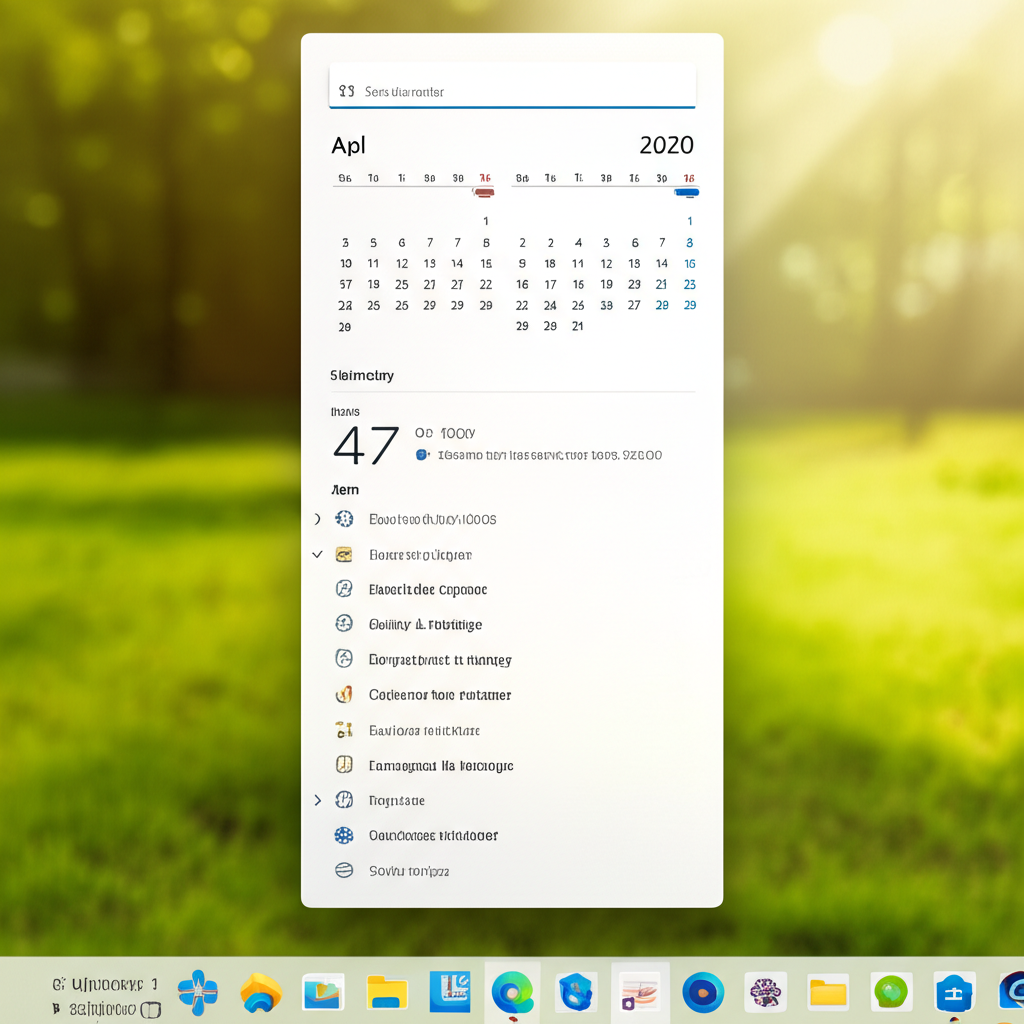Image resolution: width=1024 pixels, height=1024 pixels.
Task: Open the green chat bubble taskbar app
Action: pyautogui.click(x=890, y=992)
